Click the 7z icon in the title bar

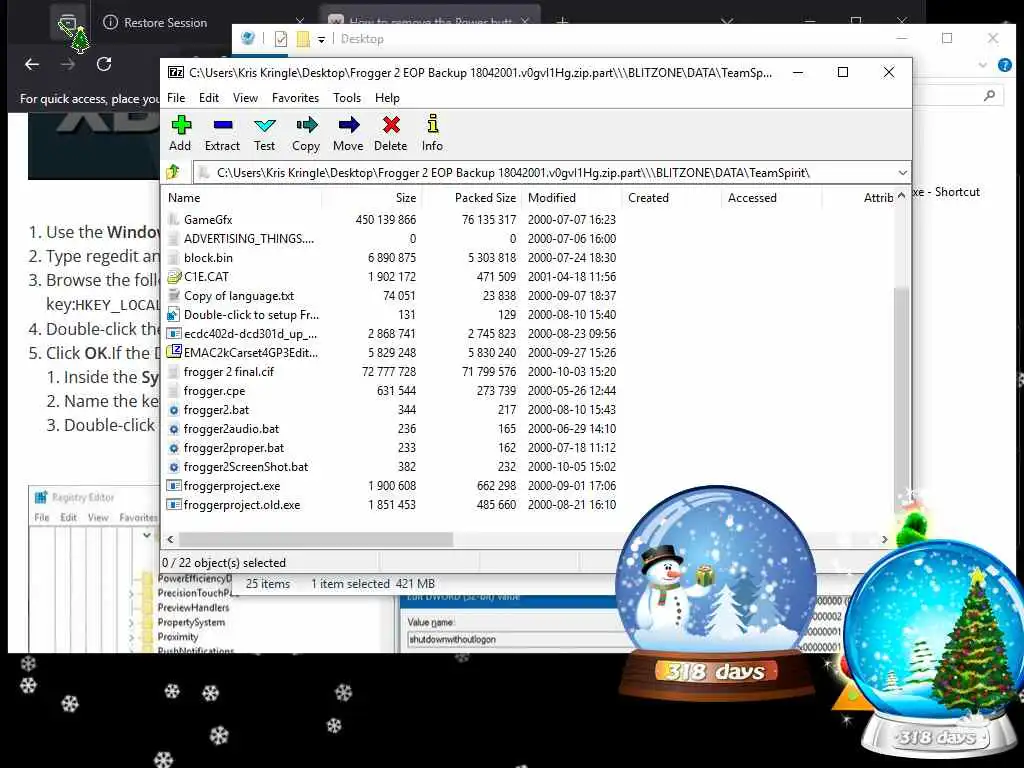coord(175,72)
